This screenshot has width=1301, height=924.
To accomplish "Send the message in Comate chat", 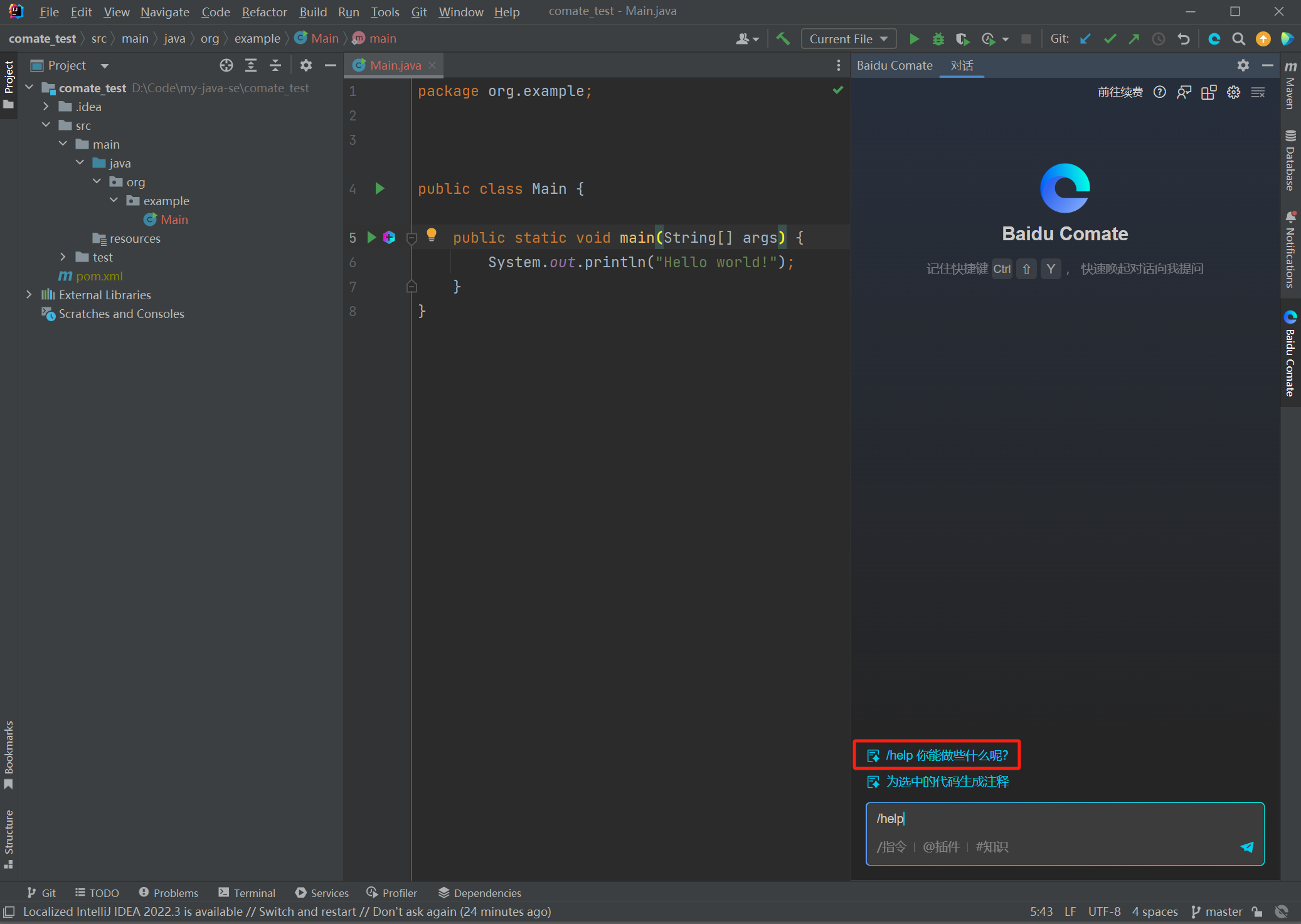I will click(1246, 847).
